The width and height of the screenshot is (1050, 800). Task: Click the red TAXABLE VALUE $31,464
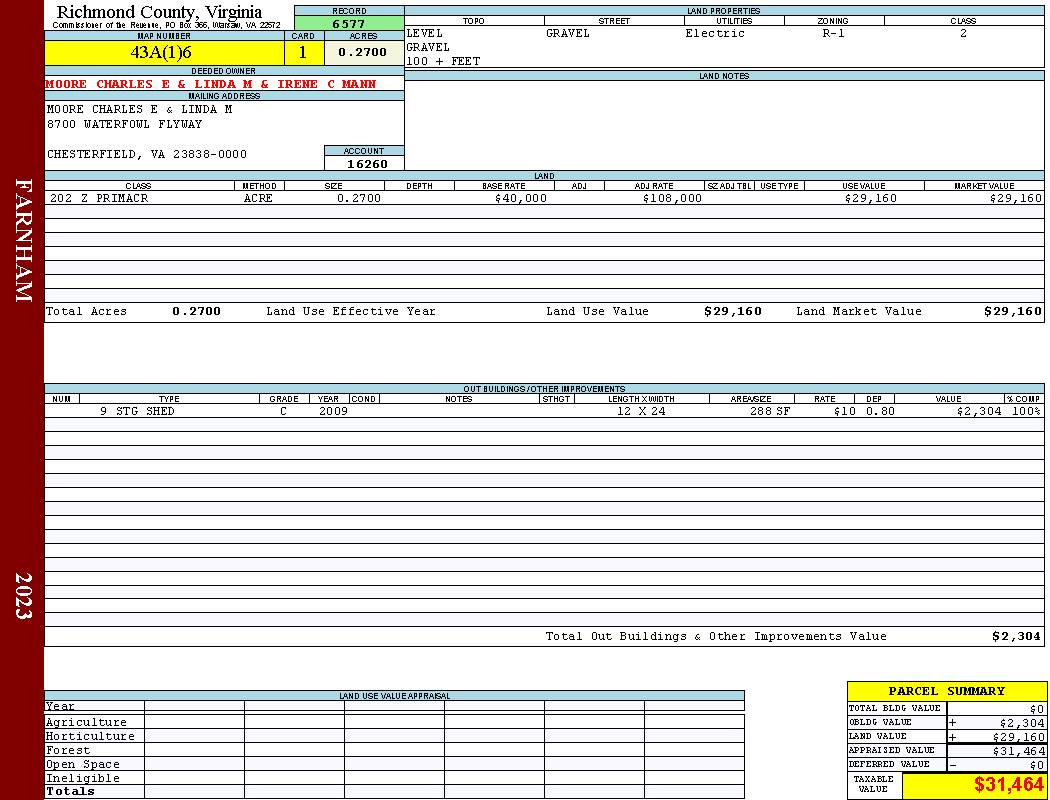(1008, 785)
